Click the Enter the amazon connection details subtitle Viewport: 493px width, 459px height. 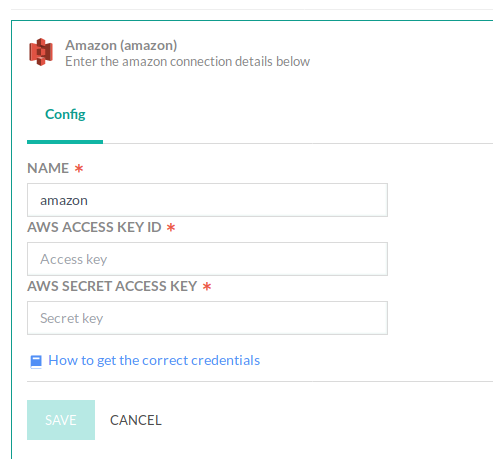click(188, 62)
